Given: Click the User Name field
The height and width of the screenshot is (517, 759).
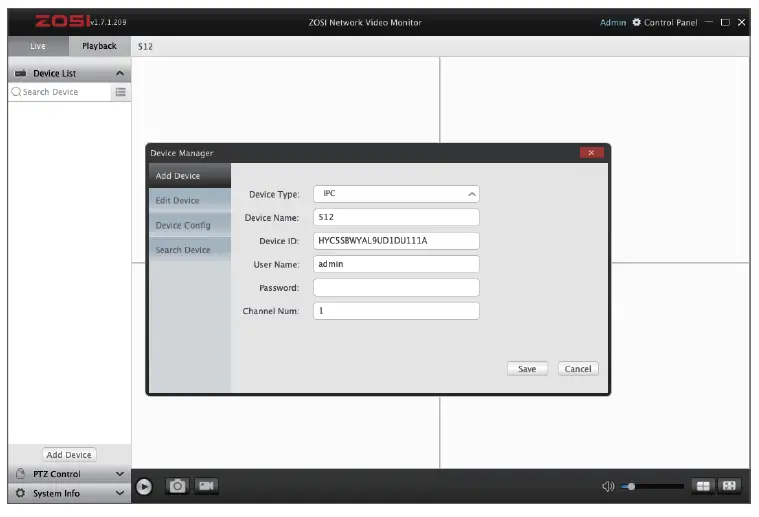Looking at the screenshot, I should (396, 264).
